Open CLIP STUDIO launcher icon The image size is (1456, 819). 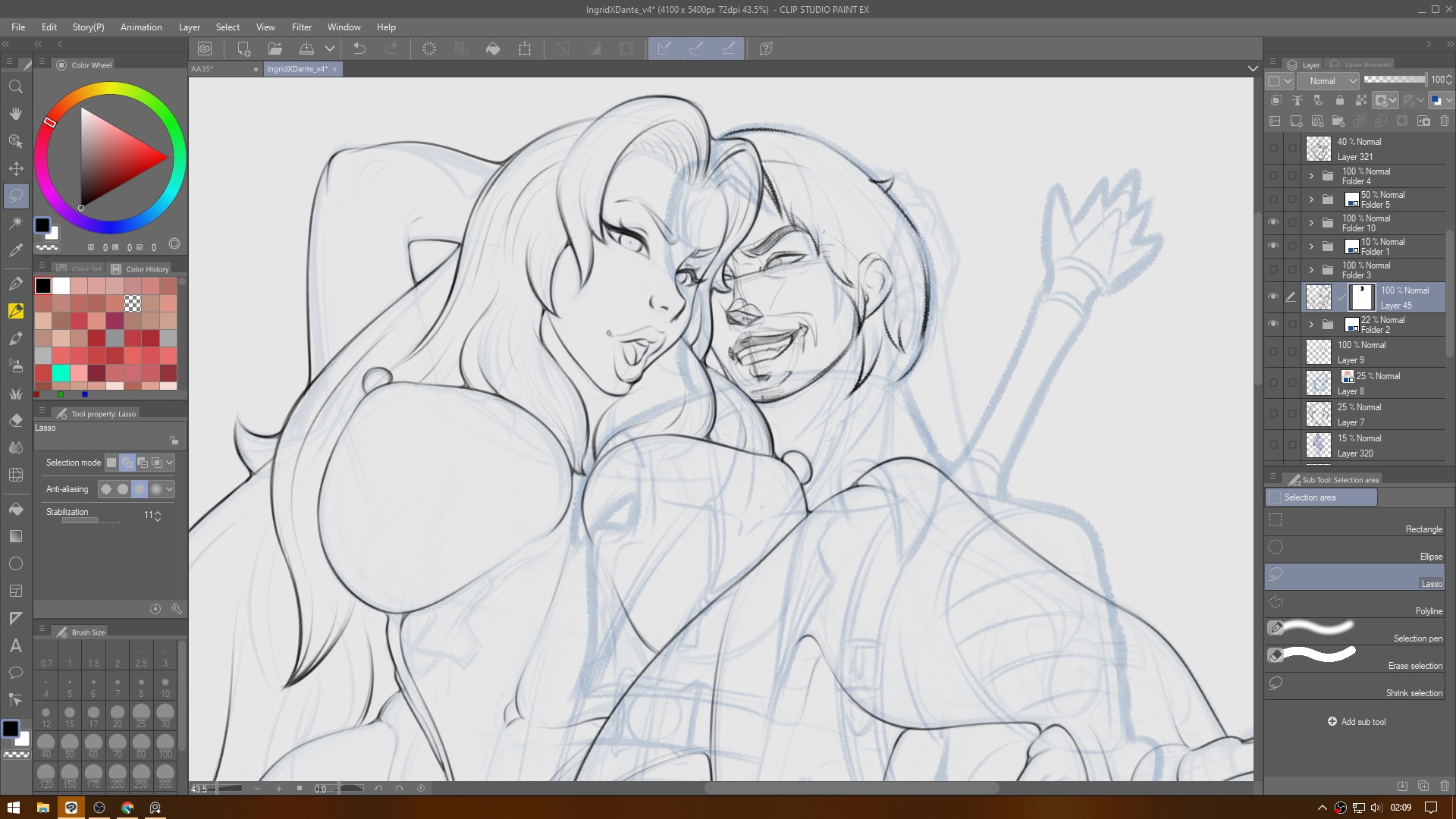tap(205, 49)
